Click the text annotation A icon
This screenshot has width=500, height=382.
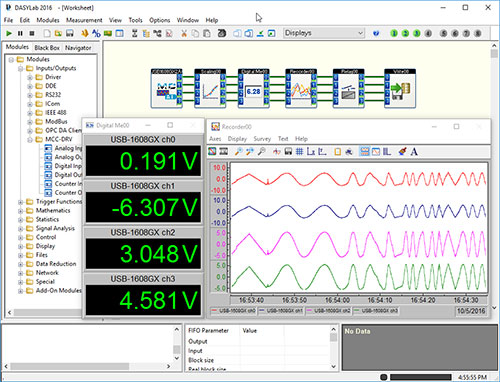414,152
